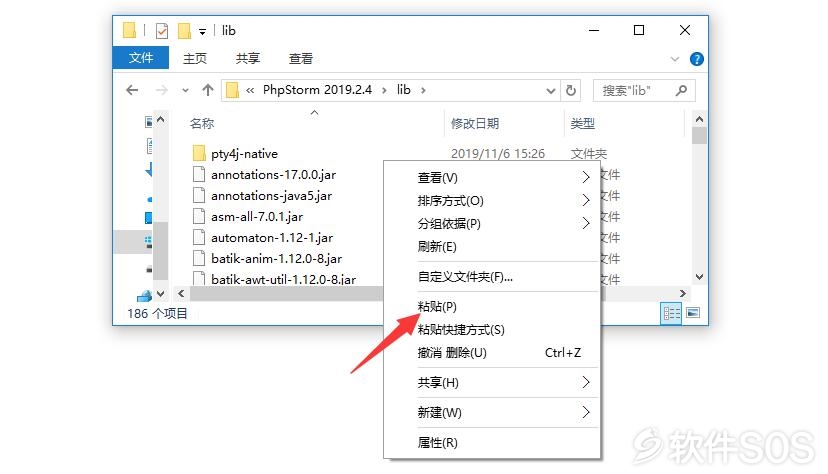
Task: Select asm-all-7.0.1.jar file
Action: [x=257, y=217]
